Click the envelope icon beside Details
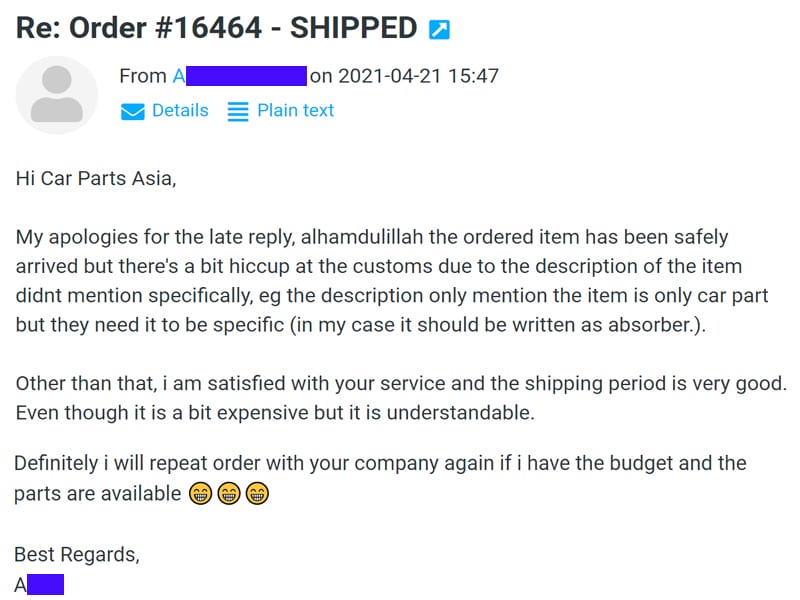 133,111
